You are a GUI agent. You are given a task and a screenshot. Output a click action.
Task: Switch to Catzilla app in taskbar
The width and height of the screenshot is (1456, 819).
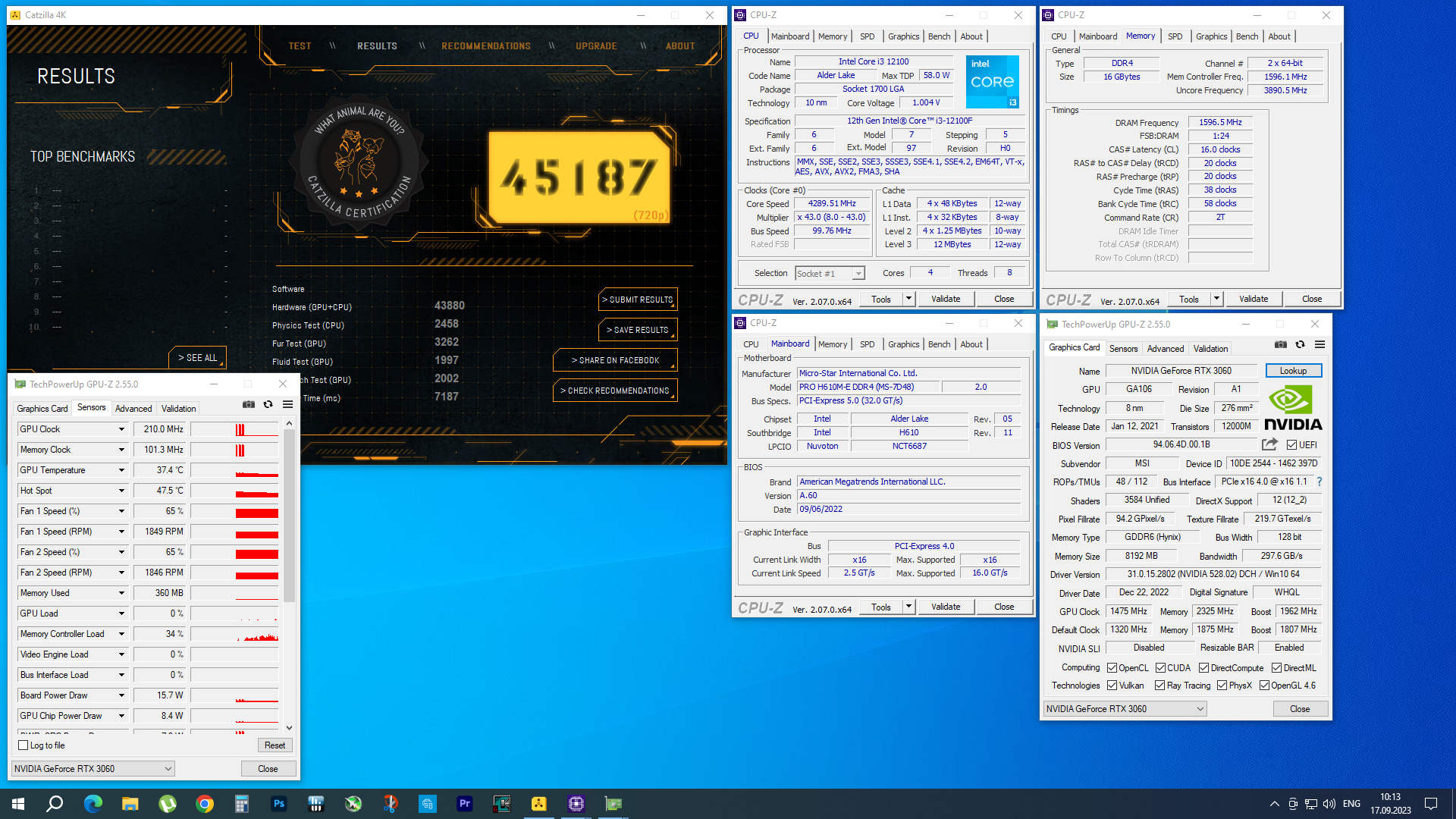coord(539,804)
